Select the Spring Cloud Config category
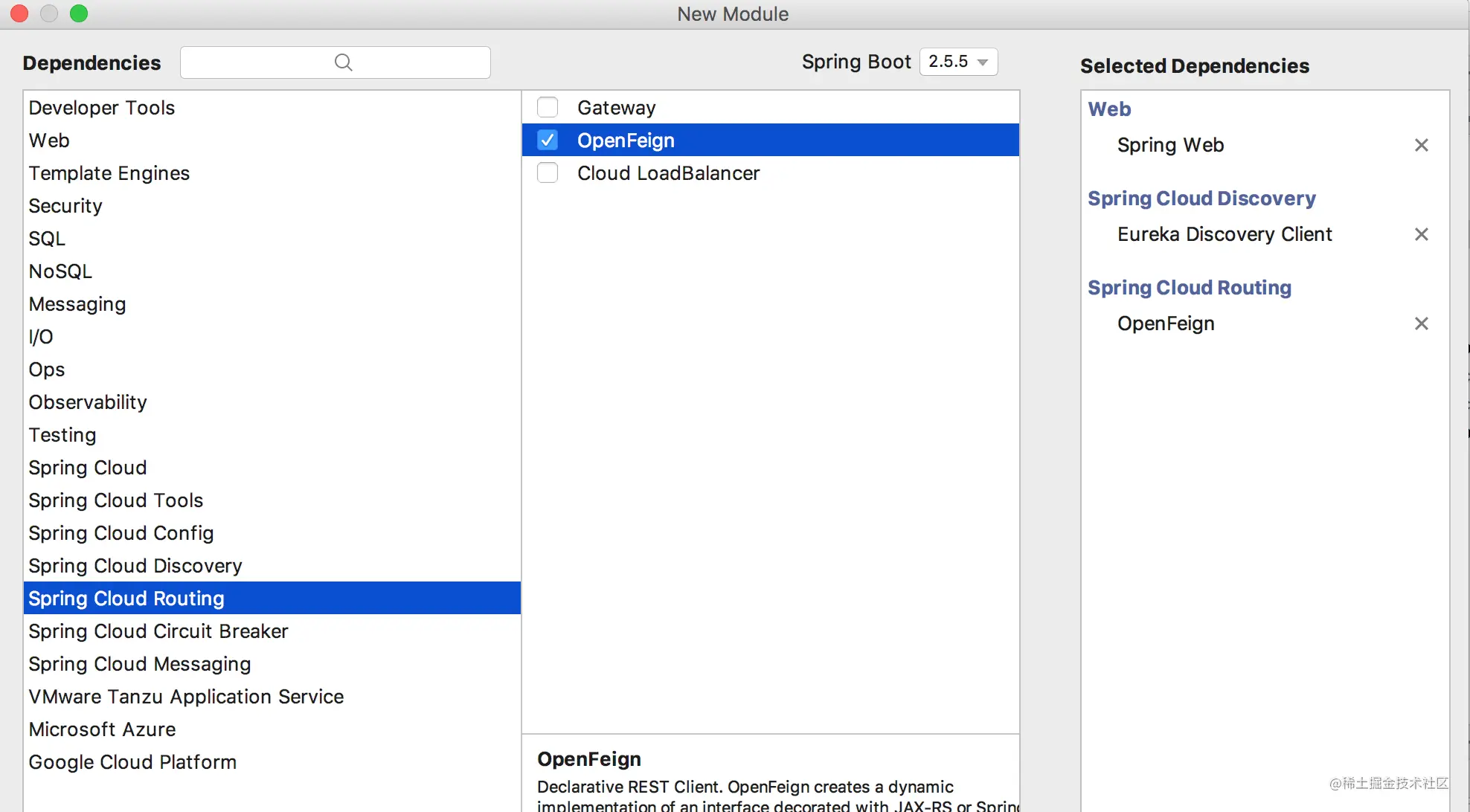This screenshot has width=1470, height=812. click(272, 533)
